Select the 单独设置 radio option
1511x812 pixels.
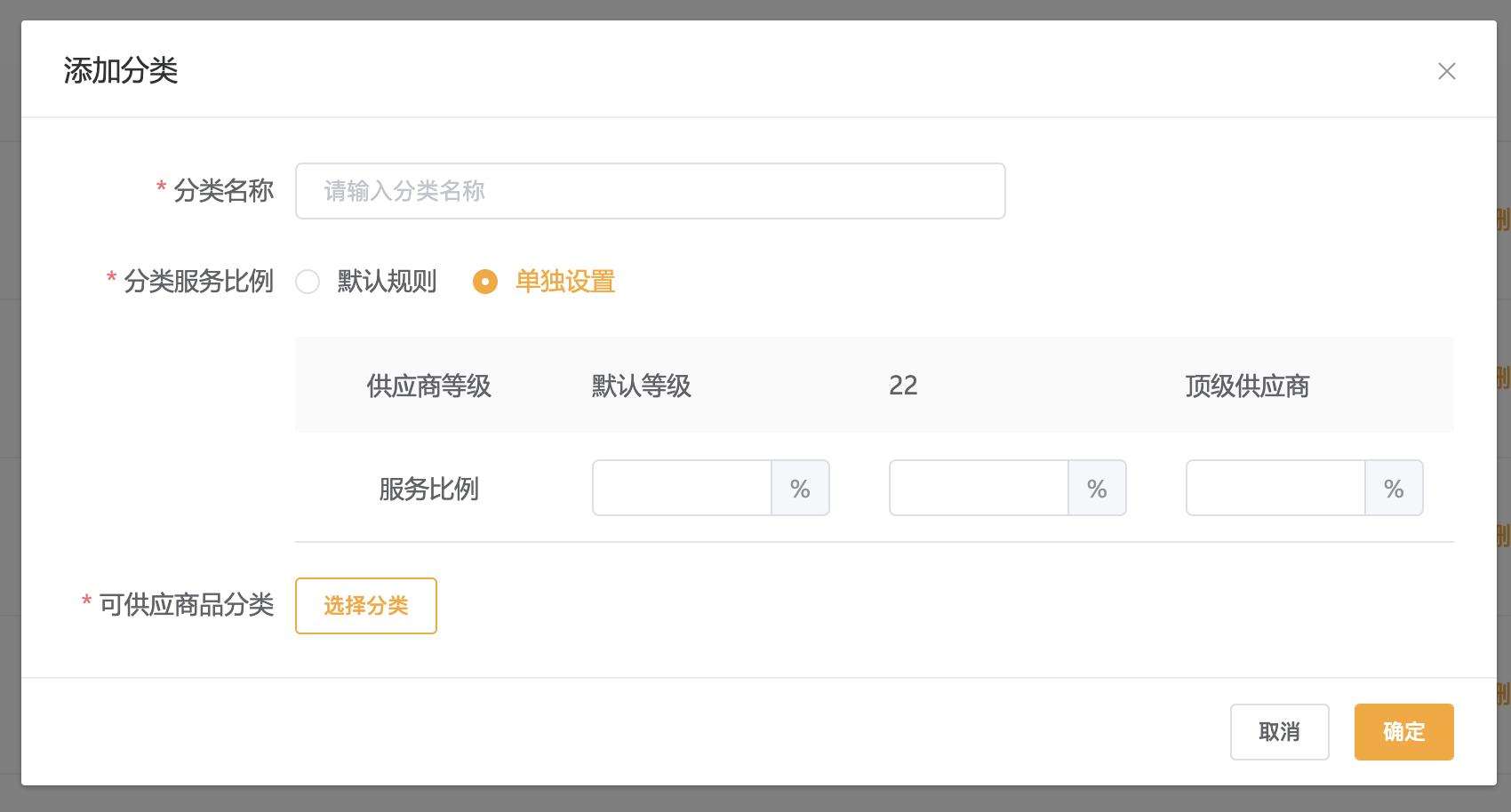[x=485, y=282]
